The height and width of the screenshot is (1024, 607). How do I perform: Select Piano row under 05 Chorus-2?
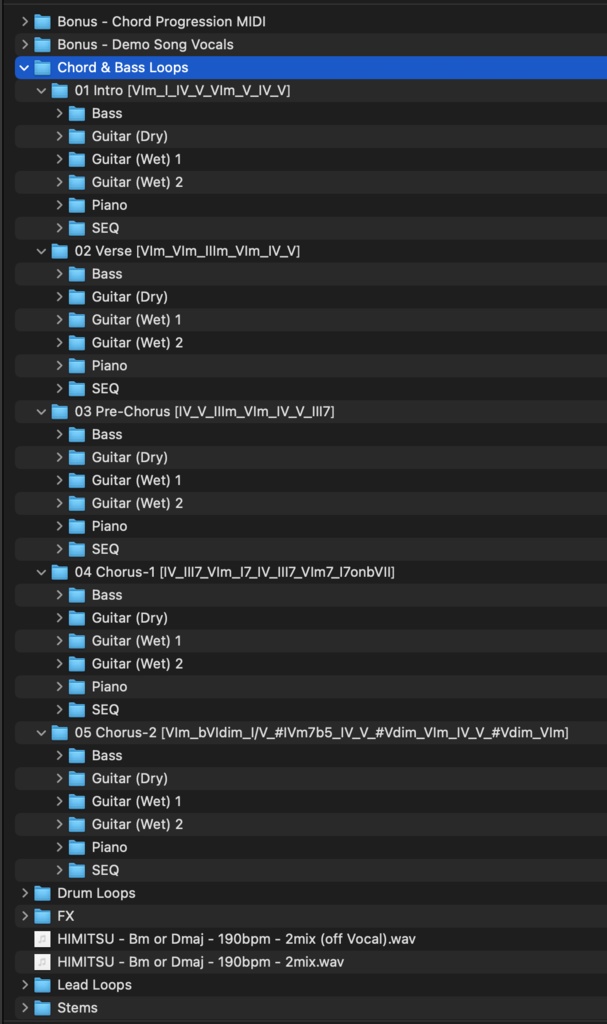click(x=311, y=847)
